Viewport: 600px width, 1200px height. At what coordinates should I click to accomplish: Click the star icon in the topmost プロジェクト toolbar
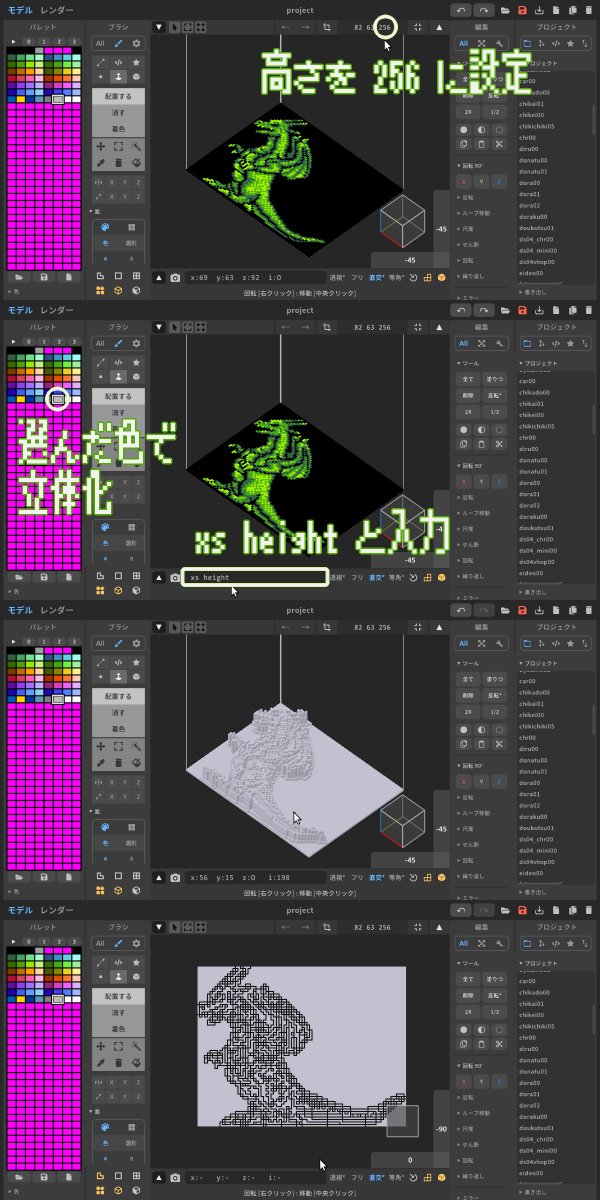point(570,44)
